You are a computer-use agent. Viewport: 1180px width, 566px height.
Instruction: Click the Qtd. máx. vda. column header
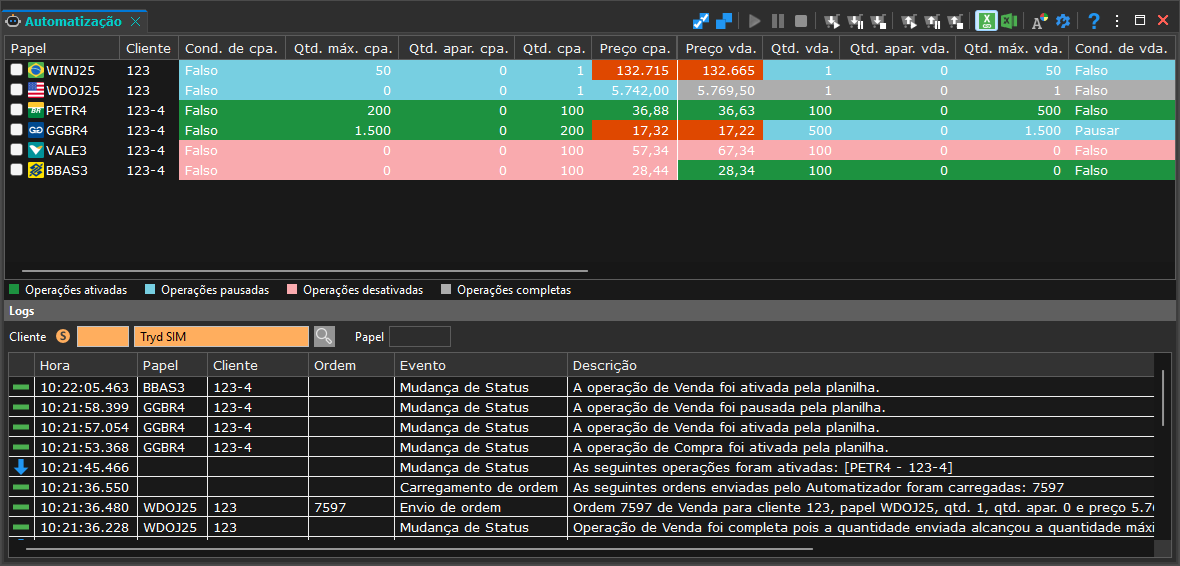[1012, 49]
